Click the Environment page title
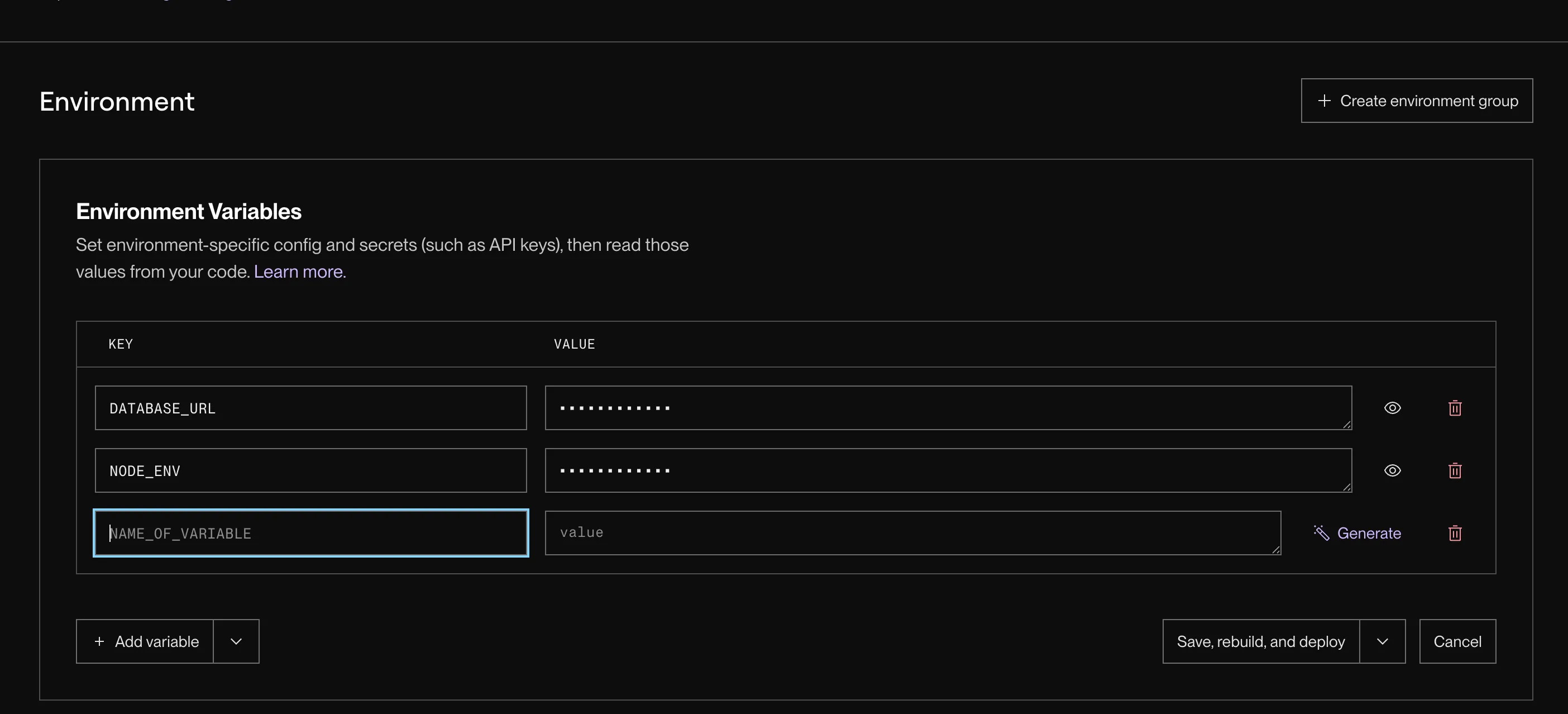The width and height of the screenshot is (1568, 714). [x=117, y=102]
